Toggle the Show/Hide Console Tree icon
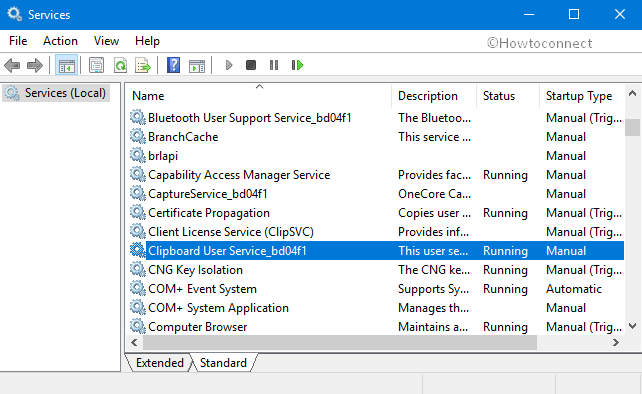 point(66,65)
